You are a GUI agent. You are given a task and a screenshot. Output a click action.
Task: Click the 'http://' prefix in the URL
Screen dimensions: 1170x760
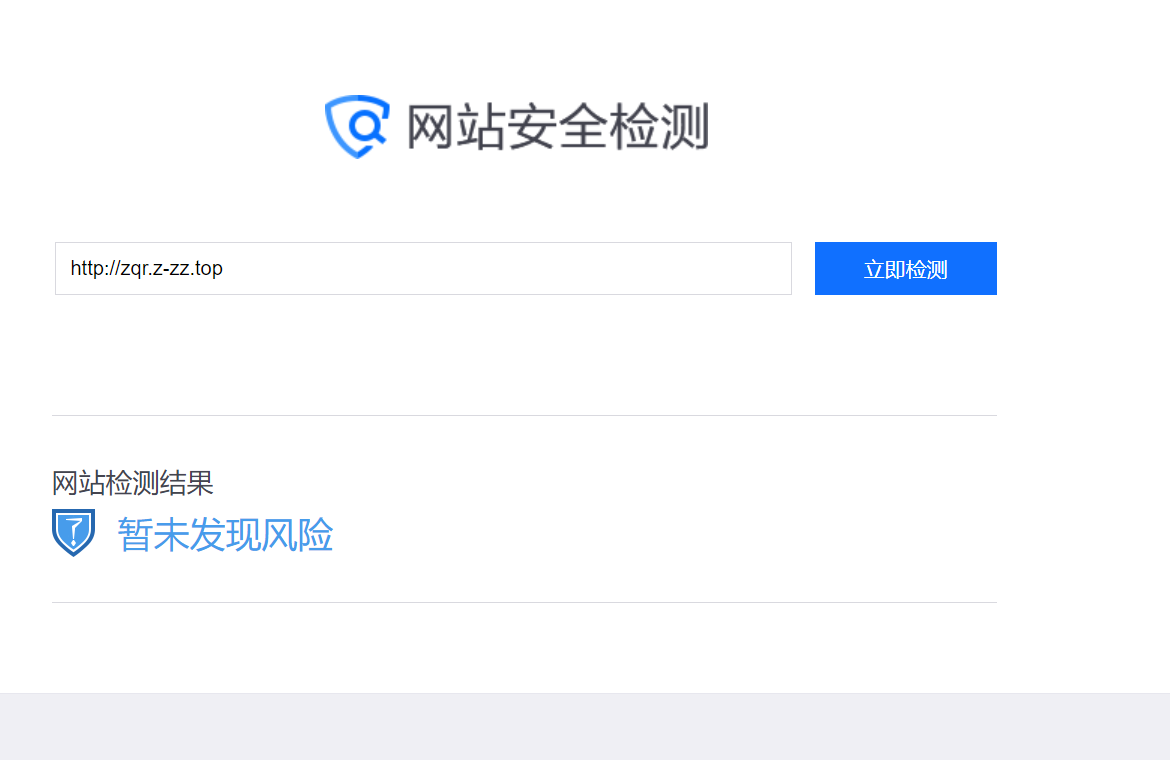(95, 268)
